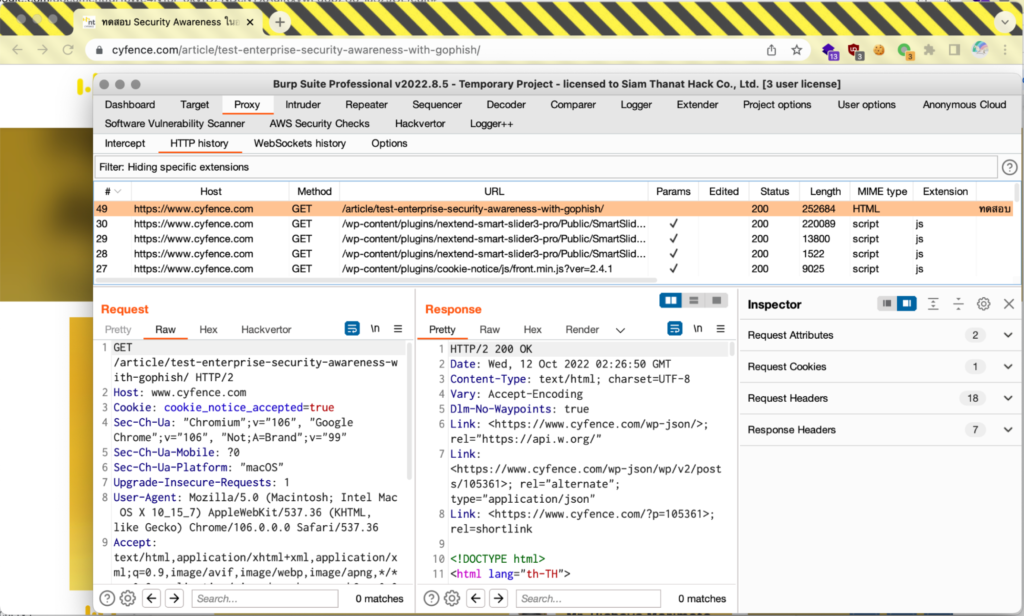Toggle Chrome side panel icon
This screenshot has width=1024, height=616.
(x=954, y=50)
